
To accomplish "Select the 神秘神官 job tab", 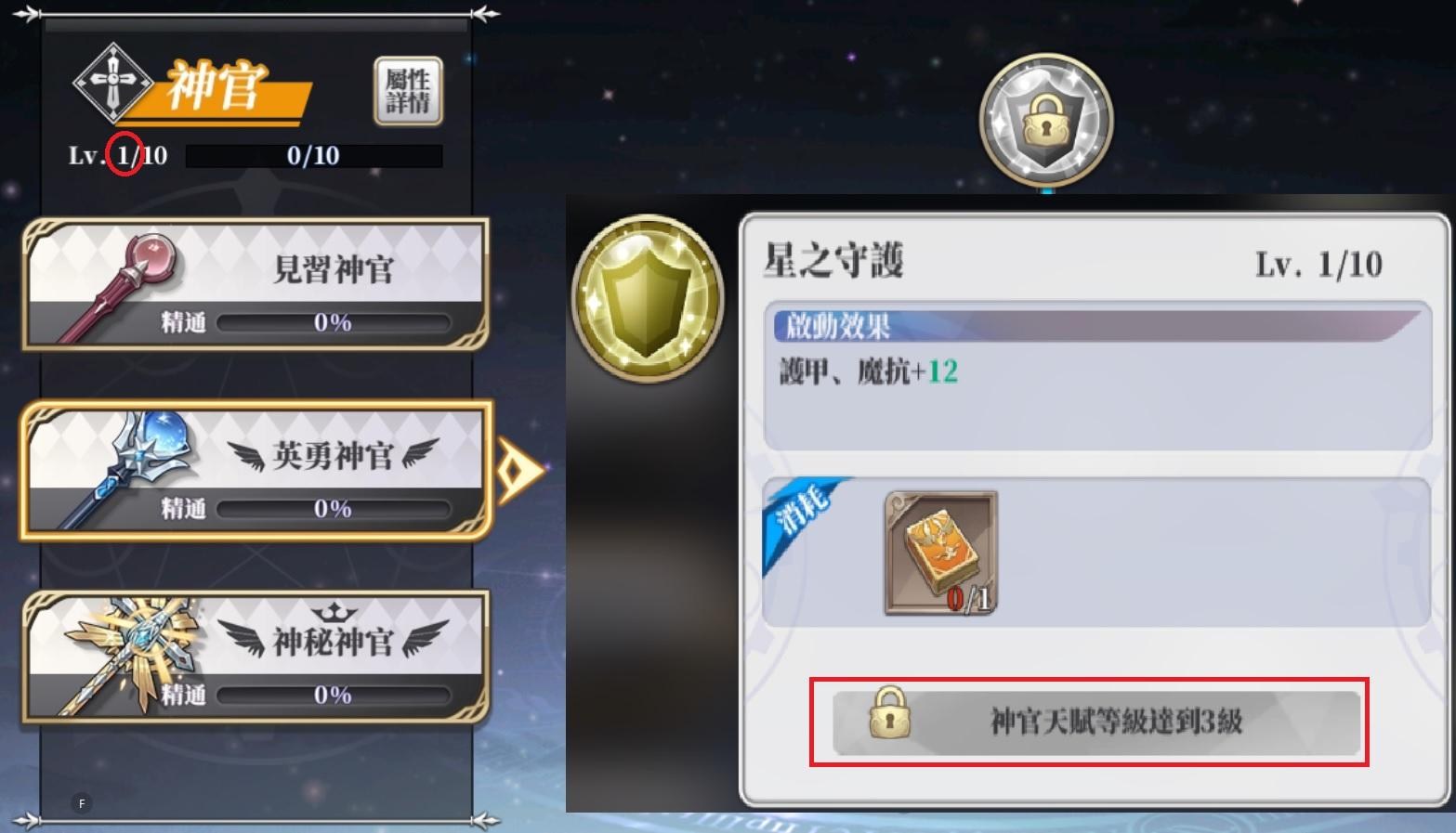I will [x=256, y=657].
